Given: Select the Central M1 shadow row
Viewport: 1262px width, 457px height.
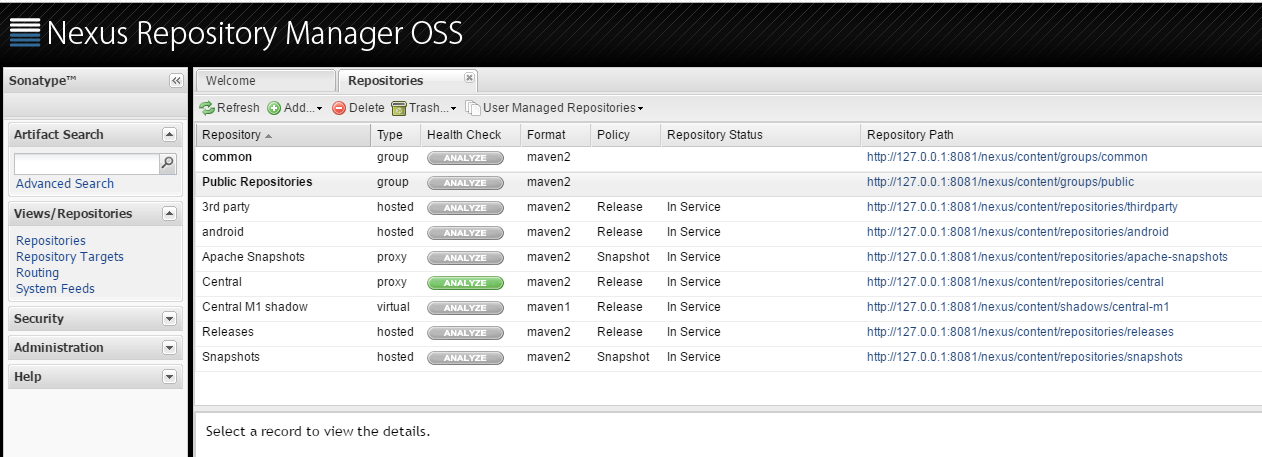Looking at the screenshot, I should point(729,308).
